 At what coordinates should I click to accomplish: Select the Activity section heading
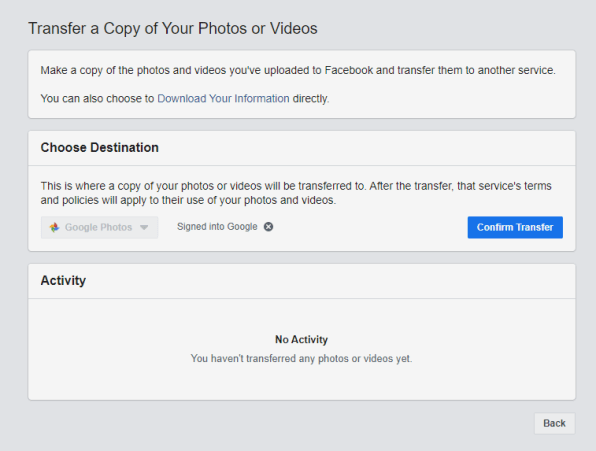coord(63,280)
